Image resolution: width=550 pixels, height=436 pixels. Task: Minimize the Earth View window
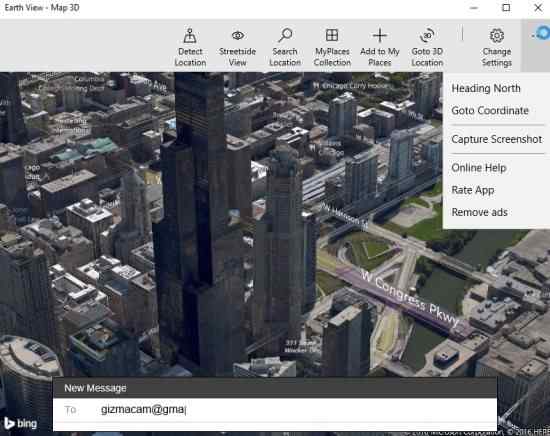(x=474, y=7)
